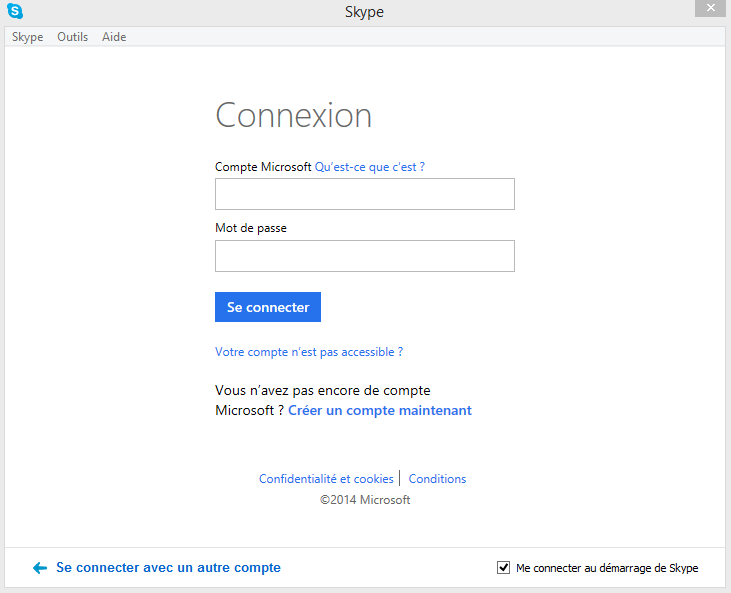Open the Conditions link
The image size is (731, 593).
(437, 479)
